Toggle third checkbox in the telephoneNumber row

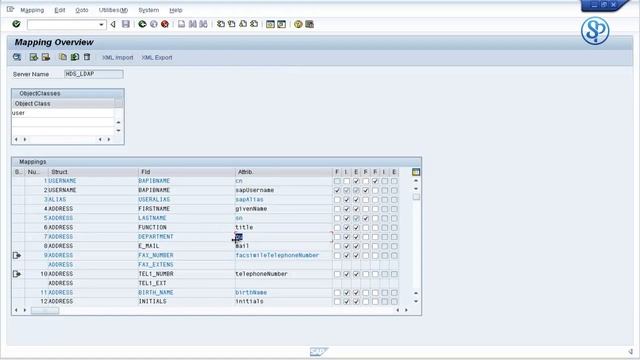[356, 274]
